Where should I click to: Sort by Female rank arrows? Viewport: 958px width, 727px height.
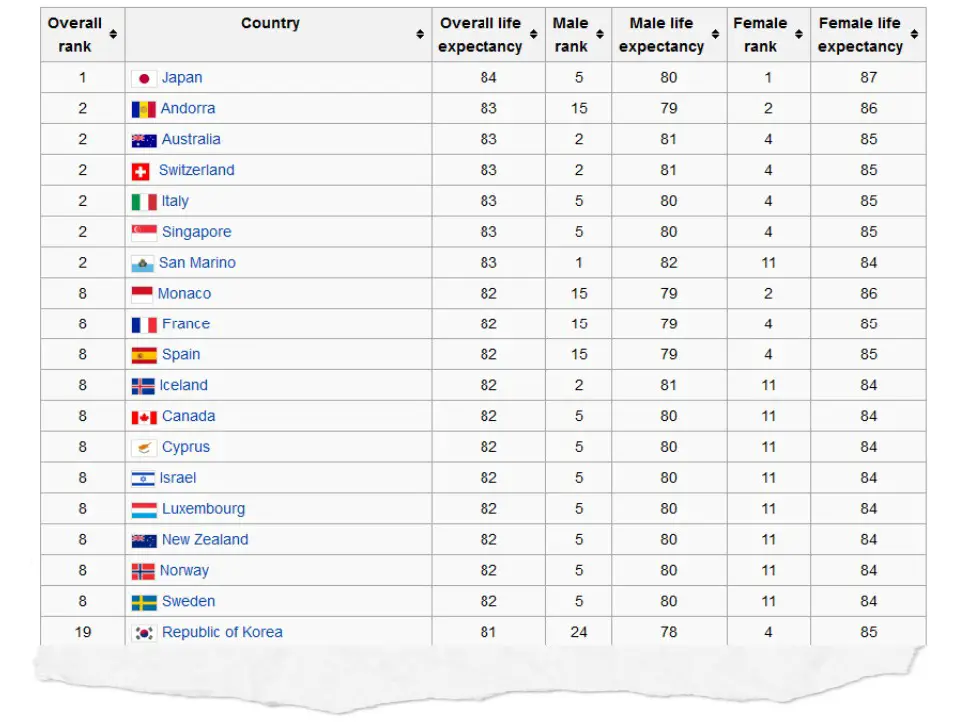(799, 34)
